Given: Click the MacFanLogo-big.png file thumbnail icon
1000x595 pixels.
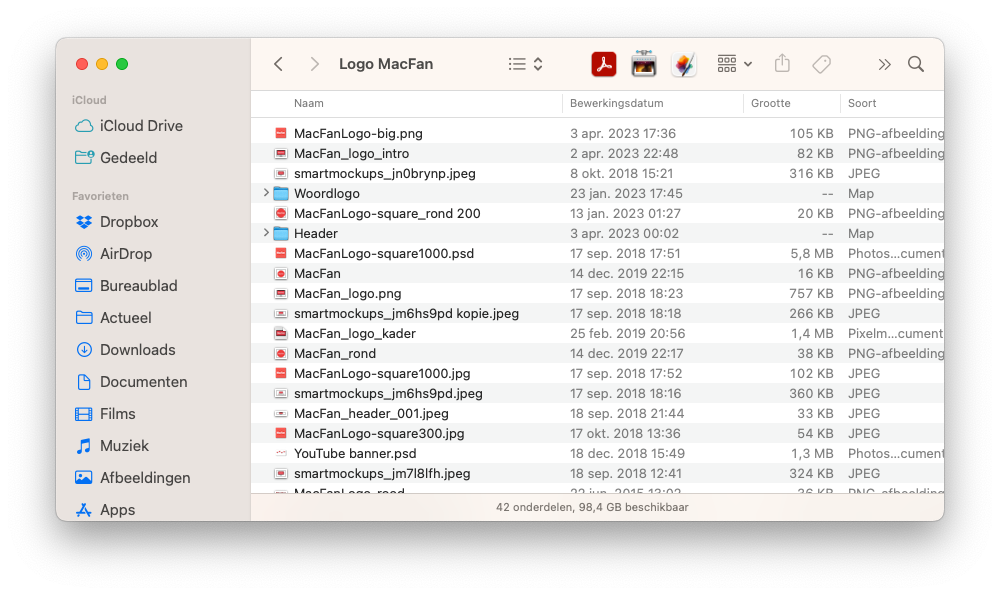Looking at the screenshot, I should 281,133.
